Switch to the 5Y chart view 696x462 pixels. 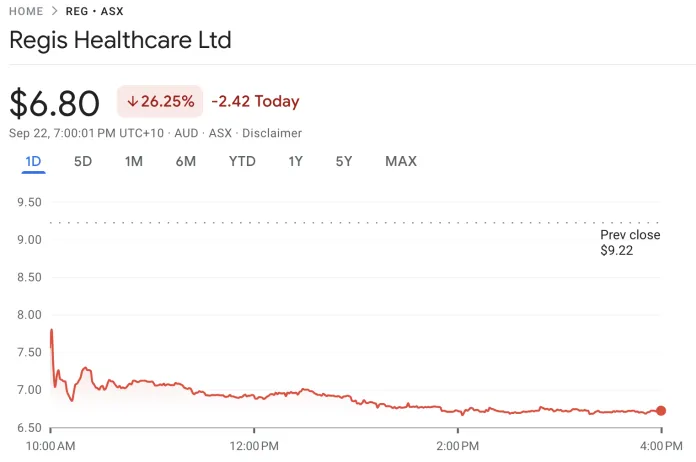(344, 161)
